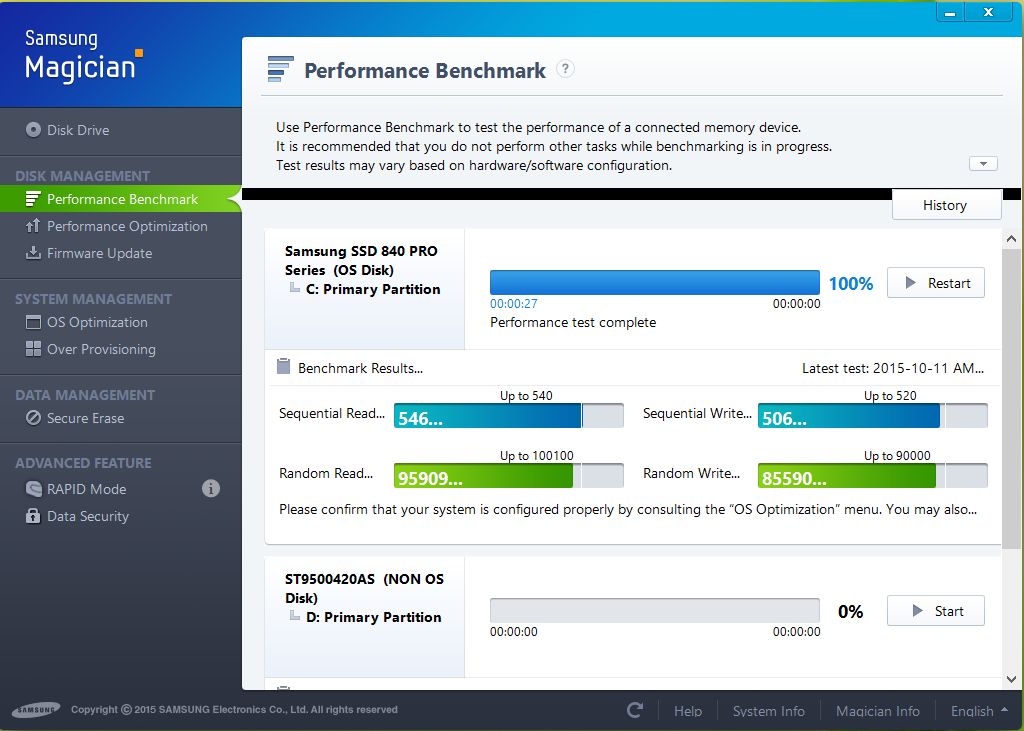Close the Magician window

989,12
